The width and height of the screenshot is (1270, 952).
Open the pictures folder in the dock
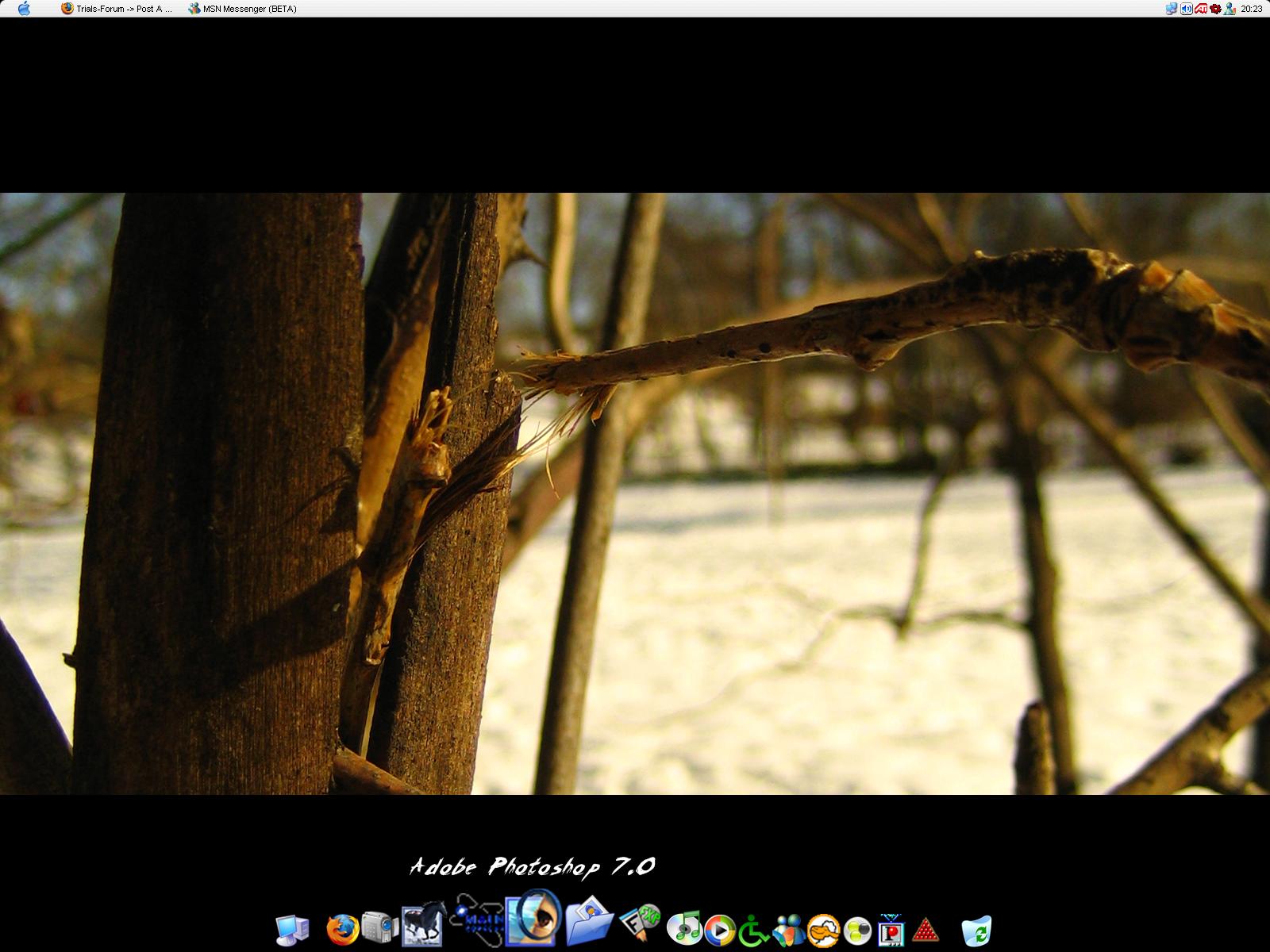coord(589,922)
